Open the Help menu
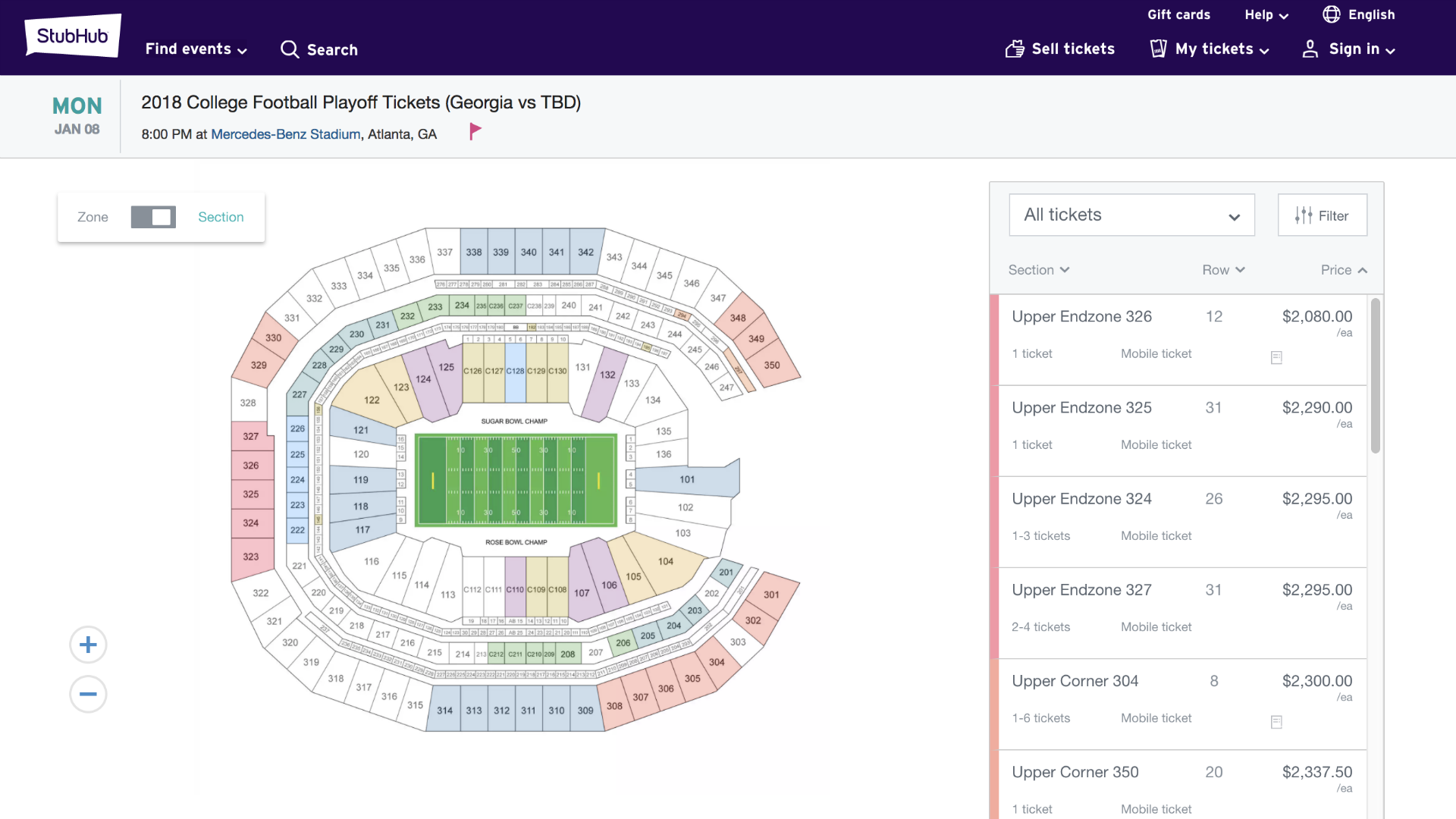 (1266, 15)
